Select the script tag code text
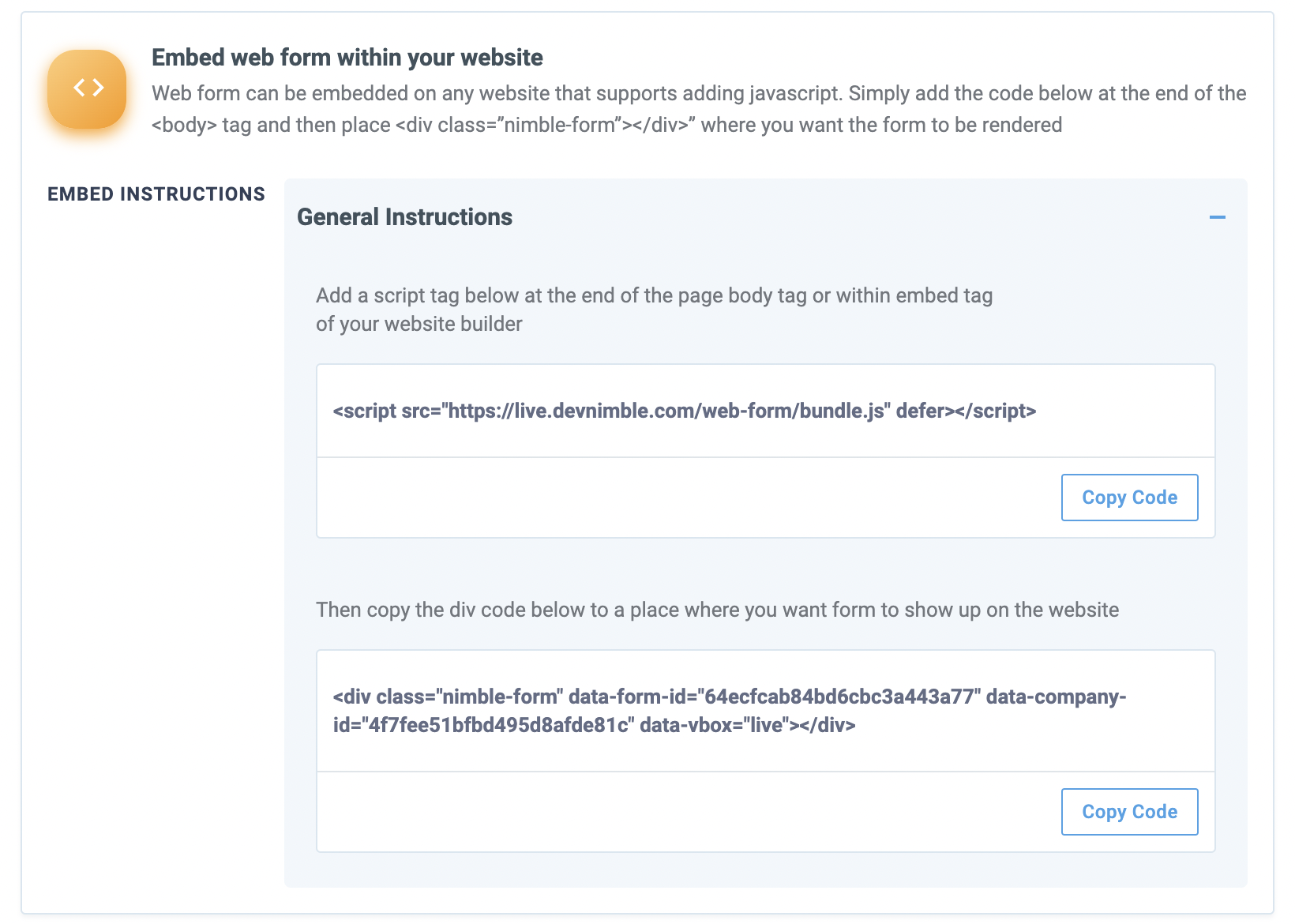 (684, 411)
